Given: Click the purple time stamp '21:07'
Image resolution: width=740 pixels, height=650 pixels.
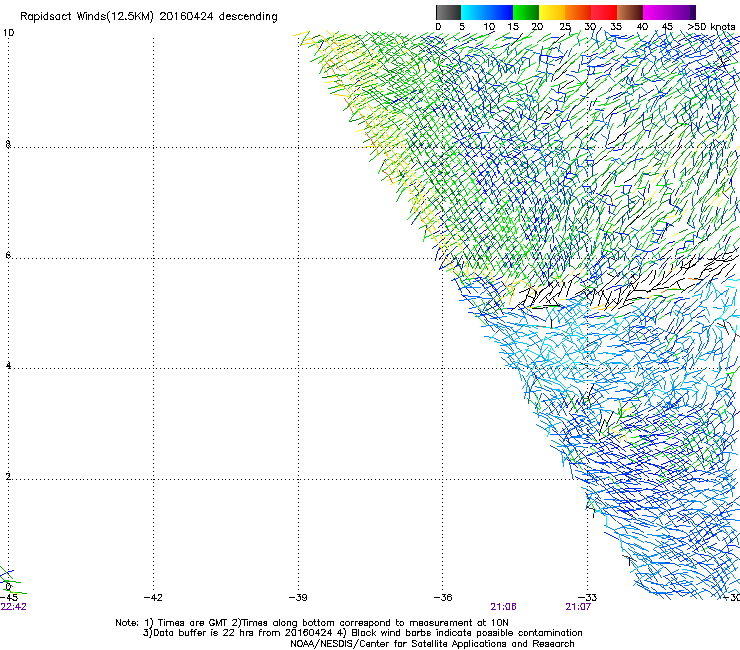Looking at the screenshot, I should point(578,607).
